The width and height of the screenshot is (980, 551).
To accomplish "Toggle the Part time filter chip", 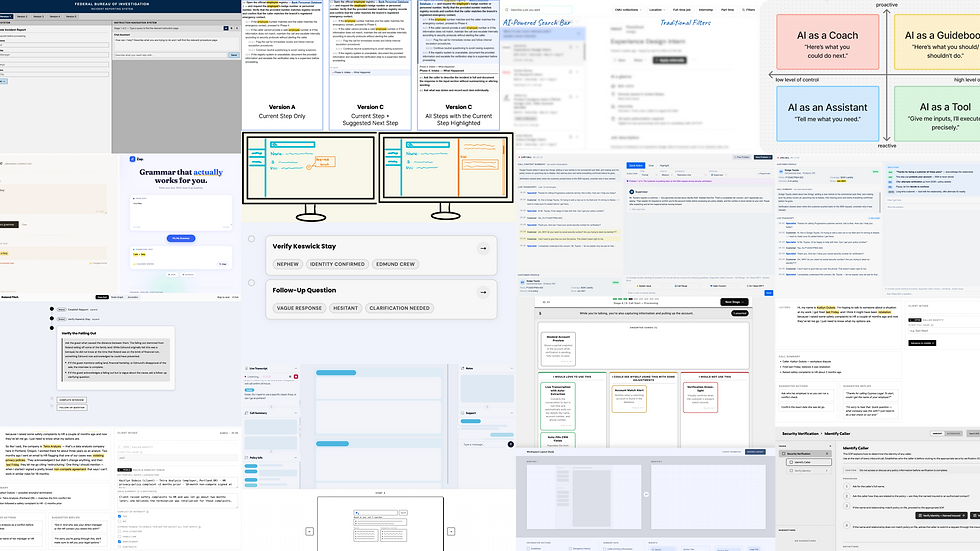I will (x=728, y=10).
